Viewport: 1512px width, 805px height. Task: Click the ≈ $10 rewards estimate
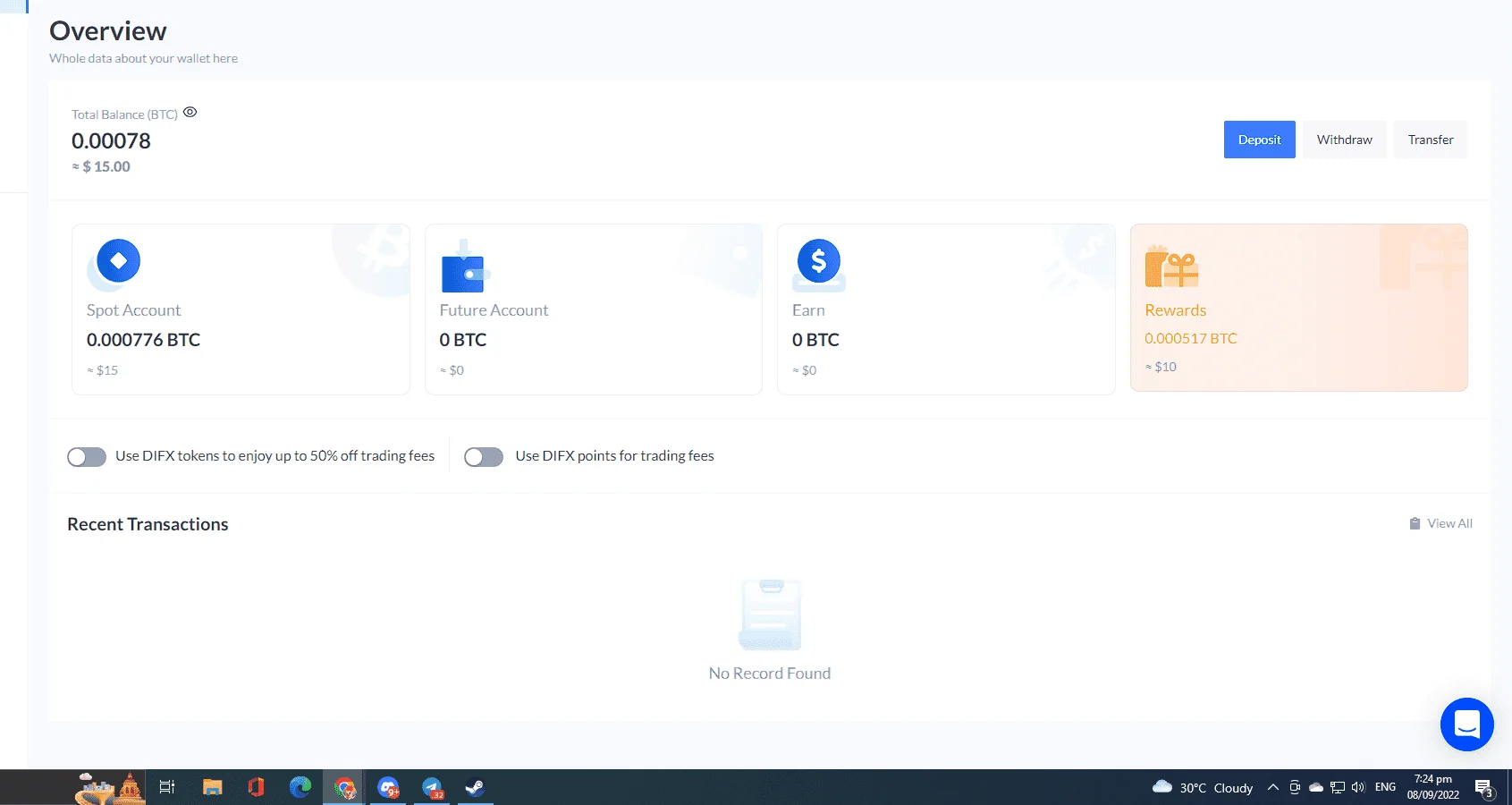pos(1161,367)
